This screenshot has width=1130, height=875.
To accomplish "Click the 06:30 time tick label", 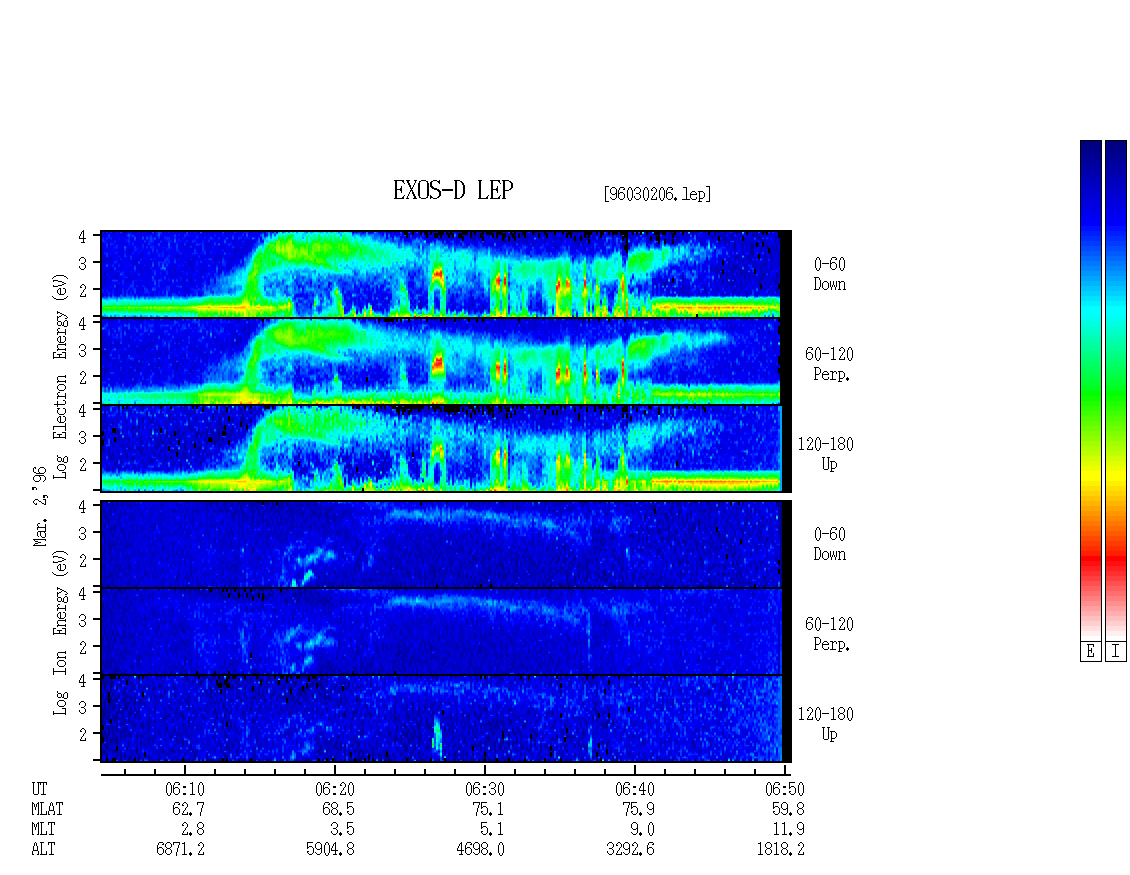I will tap(485, 789).
